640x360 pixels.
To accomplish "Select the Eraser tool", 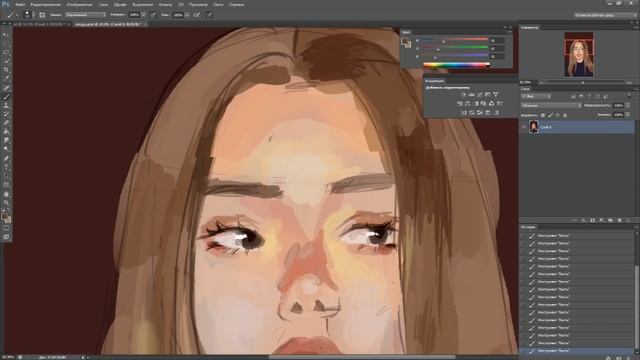I will pyautogui.click(x=6, y=123).
